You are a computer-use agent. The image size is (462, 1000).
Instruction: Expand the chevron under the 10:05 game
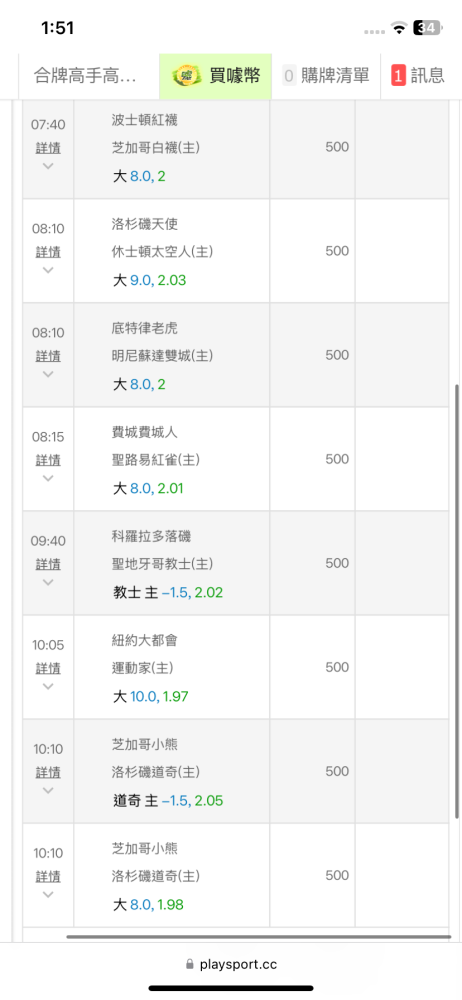(x=48, y=686)
